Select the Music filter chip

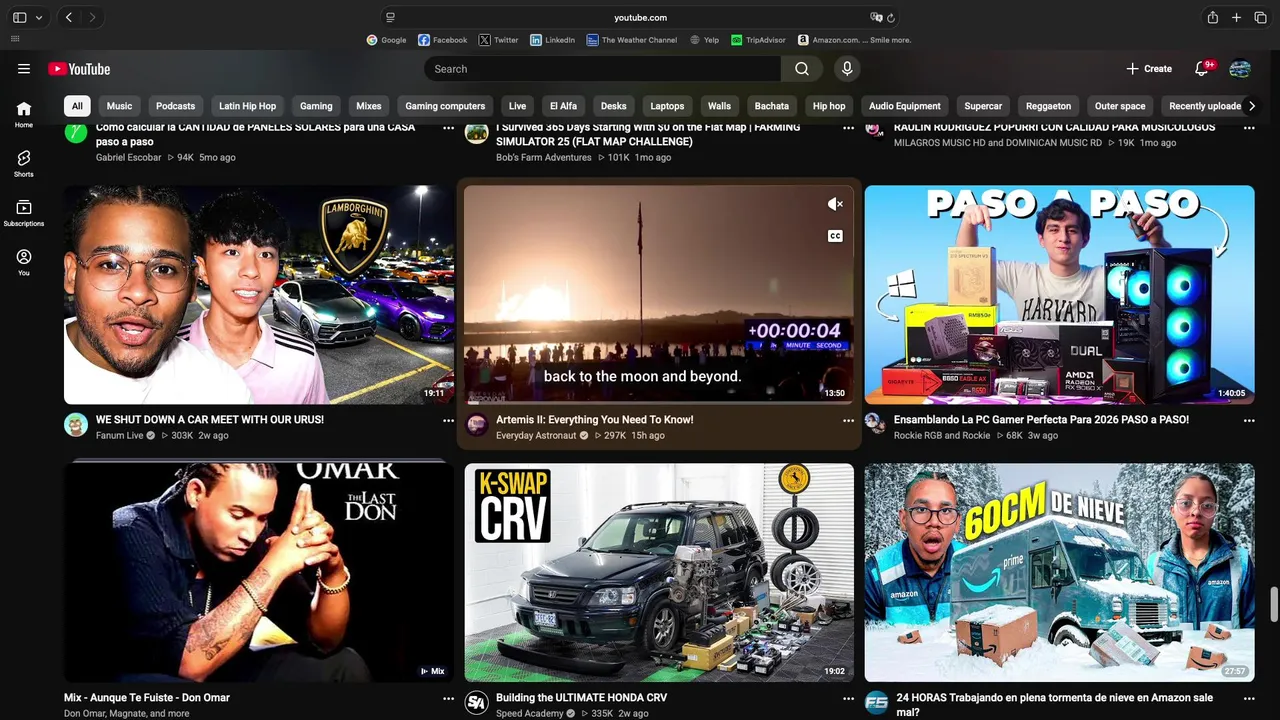(119, 106)
